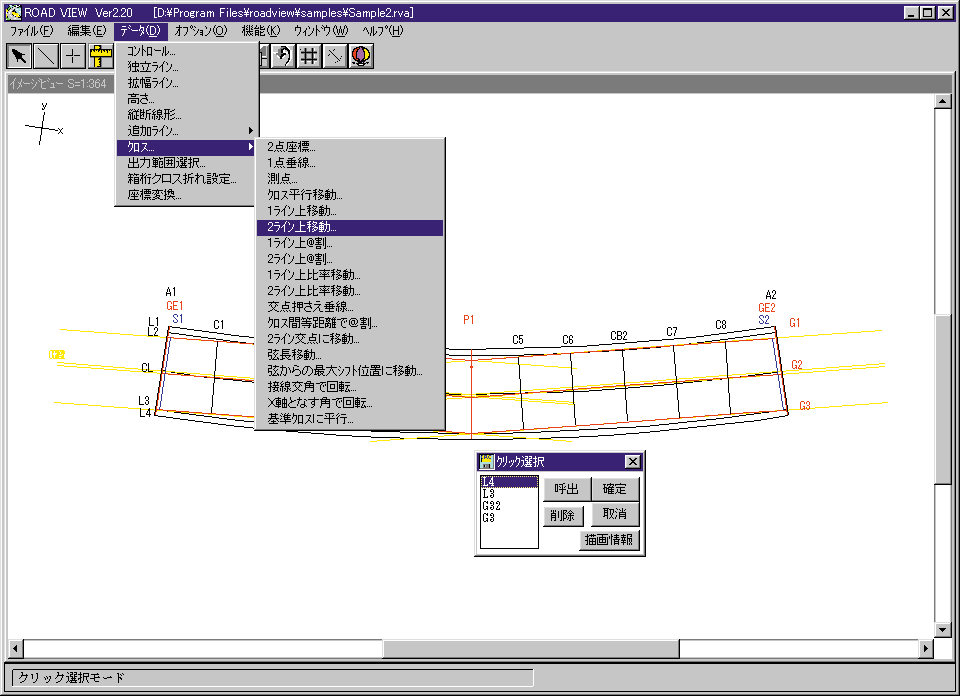Select G32 in the click selection list
Screen dimensions: 960x696
[x=509, y=506]
